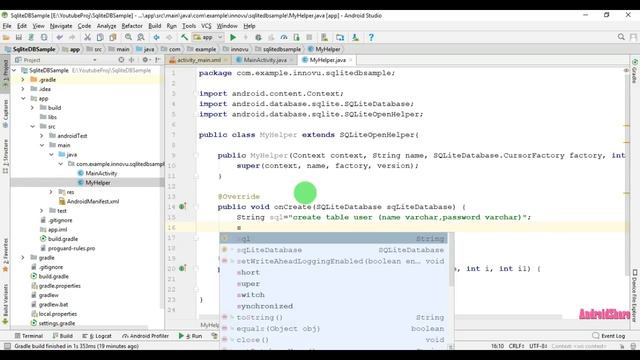Click the Open folder toolbar icon

pyautogui.click(x=6, y=38)
